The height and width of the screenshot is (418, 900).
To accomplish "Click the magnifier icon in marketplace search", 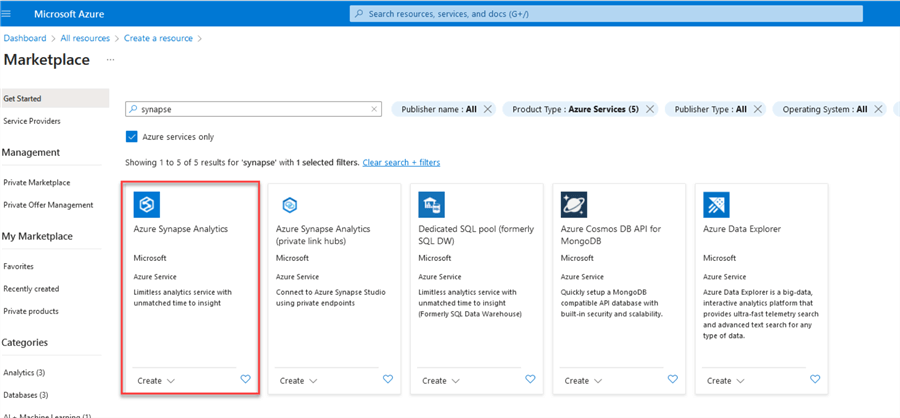I will tap(133, 109).
